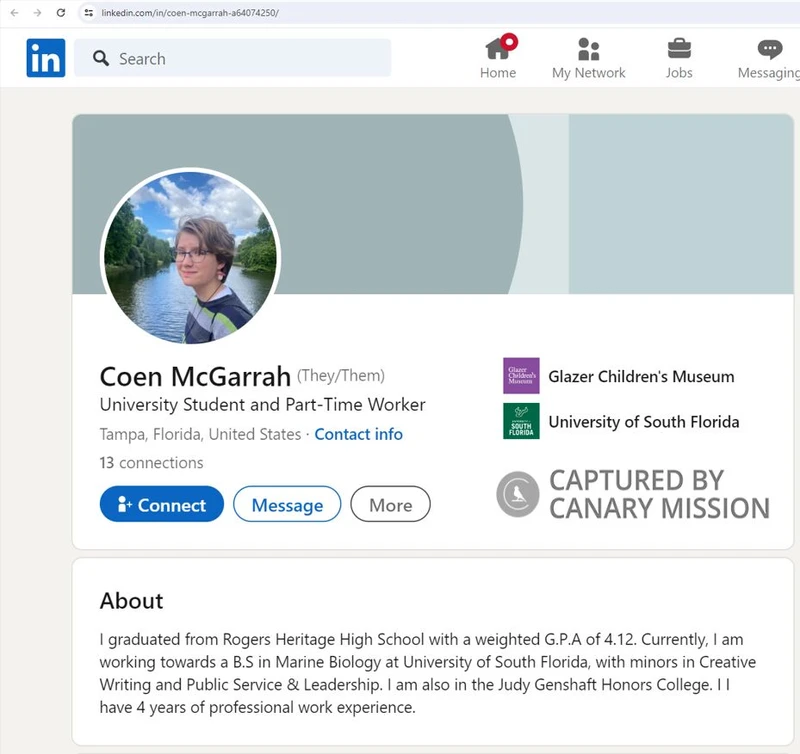Screen dimensions: 800x754
Task: Click the About paragraph text
Action: 428,673
